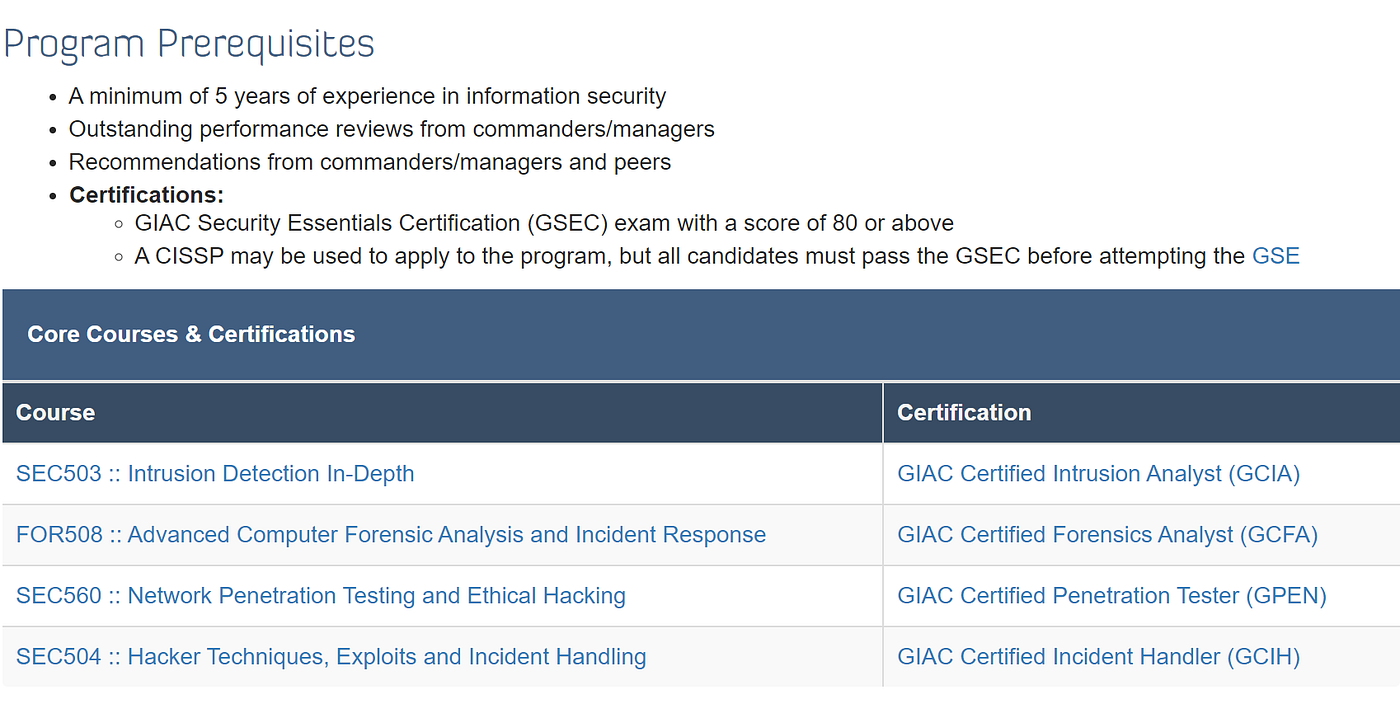Viewport: 1400px width, 717px height.
Task: Click the CISSP may be used sentence
Action: (x=717, y=256)
